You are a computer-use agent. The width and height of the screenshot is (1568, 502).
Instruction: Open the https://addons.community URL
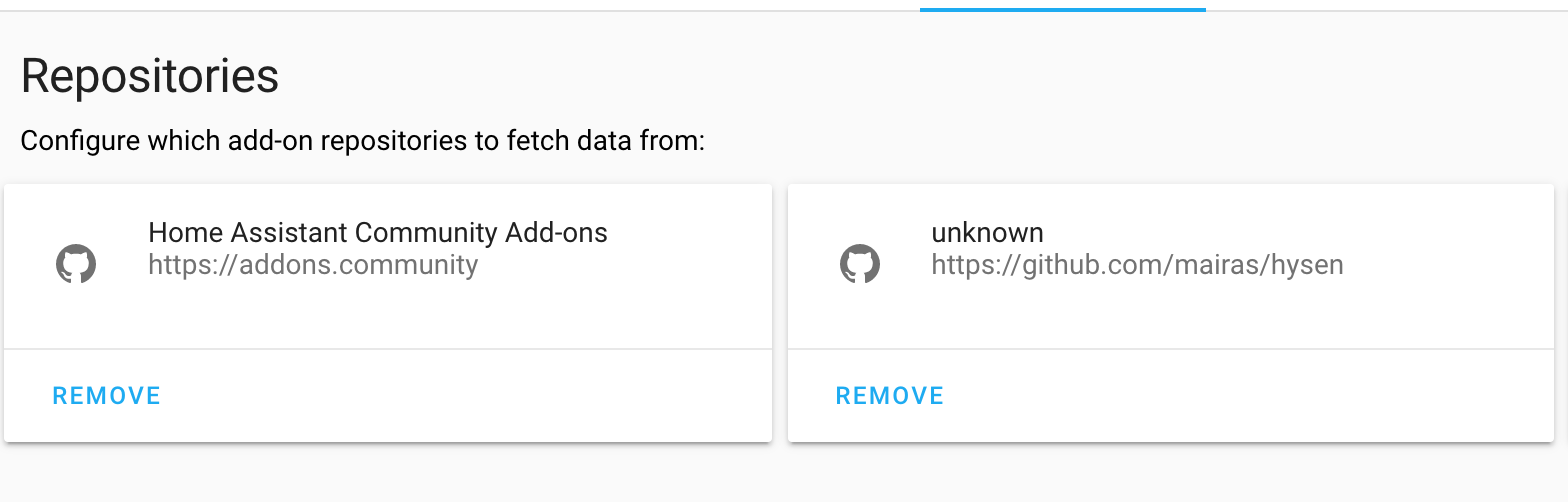point(313,265)
